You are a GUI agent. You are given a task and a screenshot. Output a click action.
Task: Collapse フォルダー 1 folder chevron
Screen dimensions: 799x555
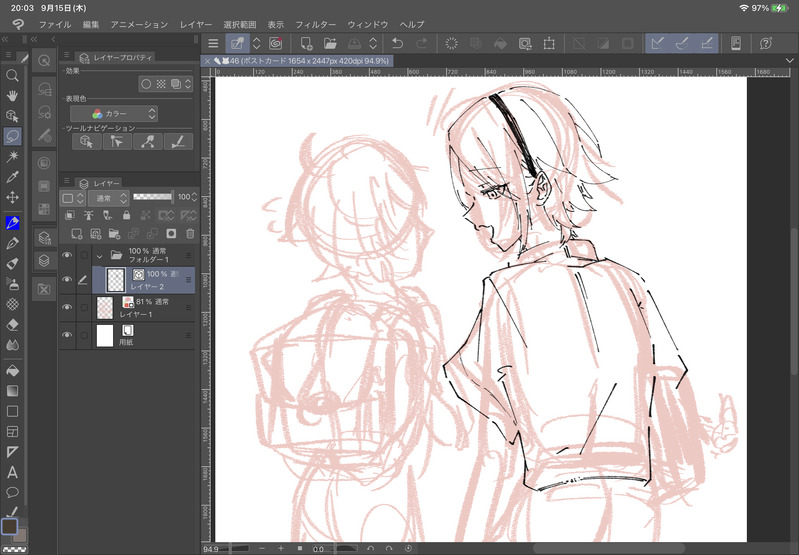pyautogui.click(x=100, y=256)
